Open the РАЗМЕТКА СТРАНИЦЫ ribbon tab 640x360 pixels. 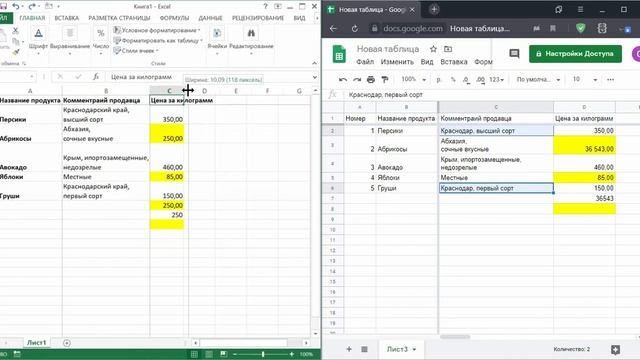[119, 18]
